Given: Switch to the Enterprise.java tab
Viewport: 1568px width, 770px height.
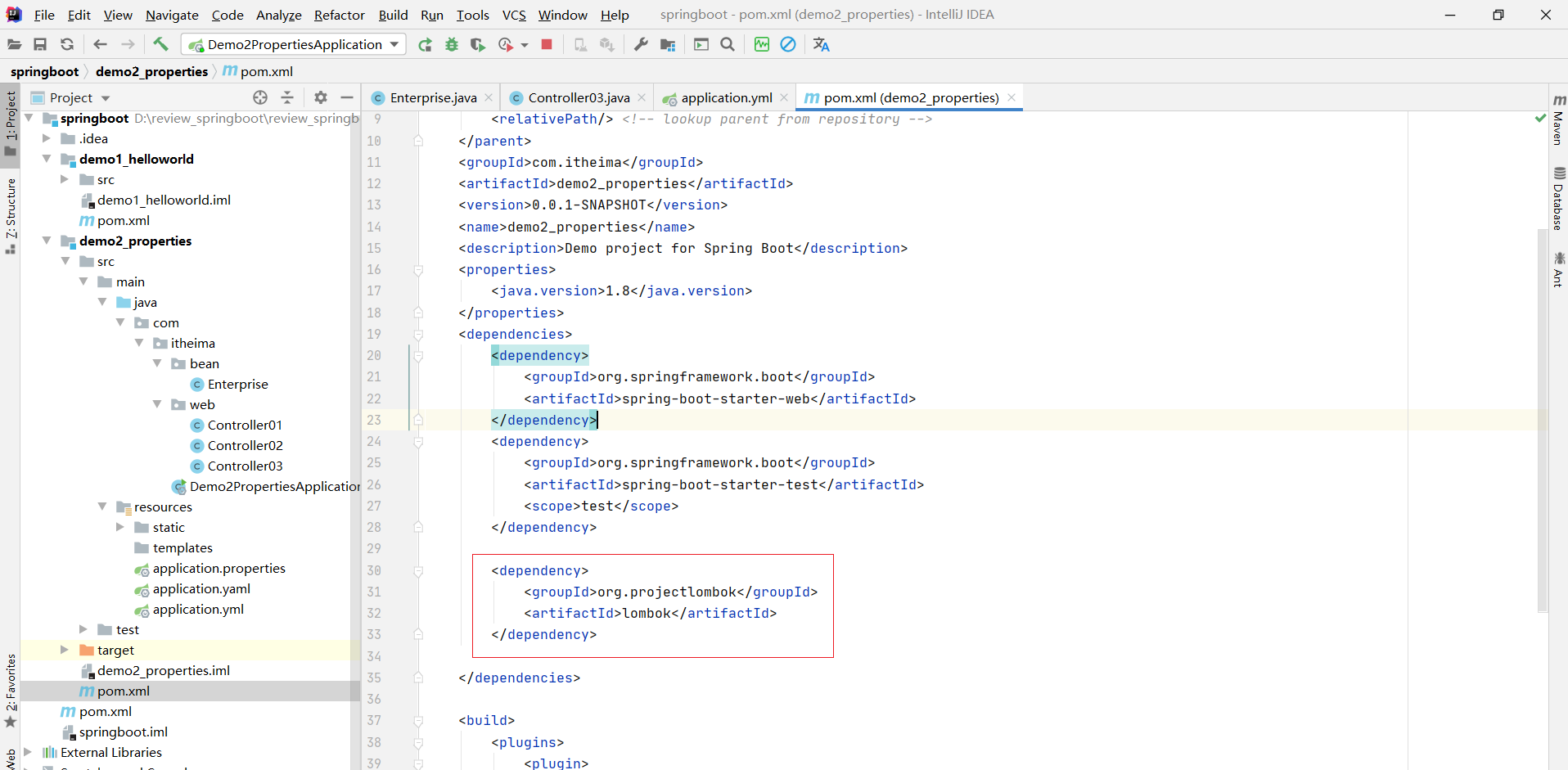Looking at the screenshot, I should click(x=433, y=97).
